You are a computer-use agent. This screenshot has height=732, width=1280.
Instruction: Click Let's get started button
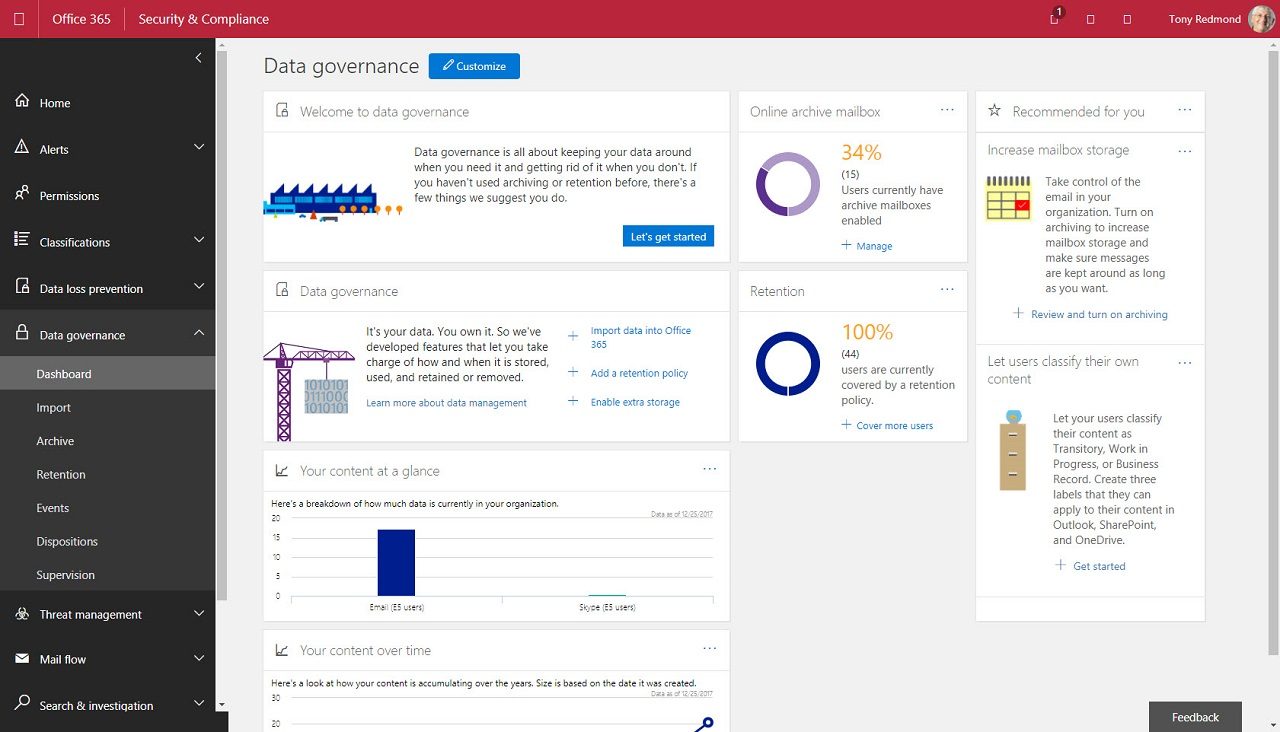pyautogui.click(x=668, y=237)
